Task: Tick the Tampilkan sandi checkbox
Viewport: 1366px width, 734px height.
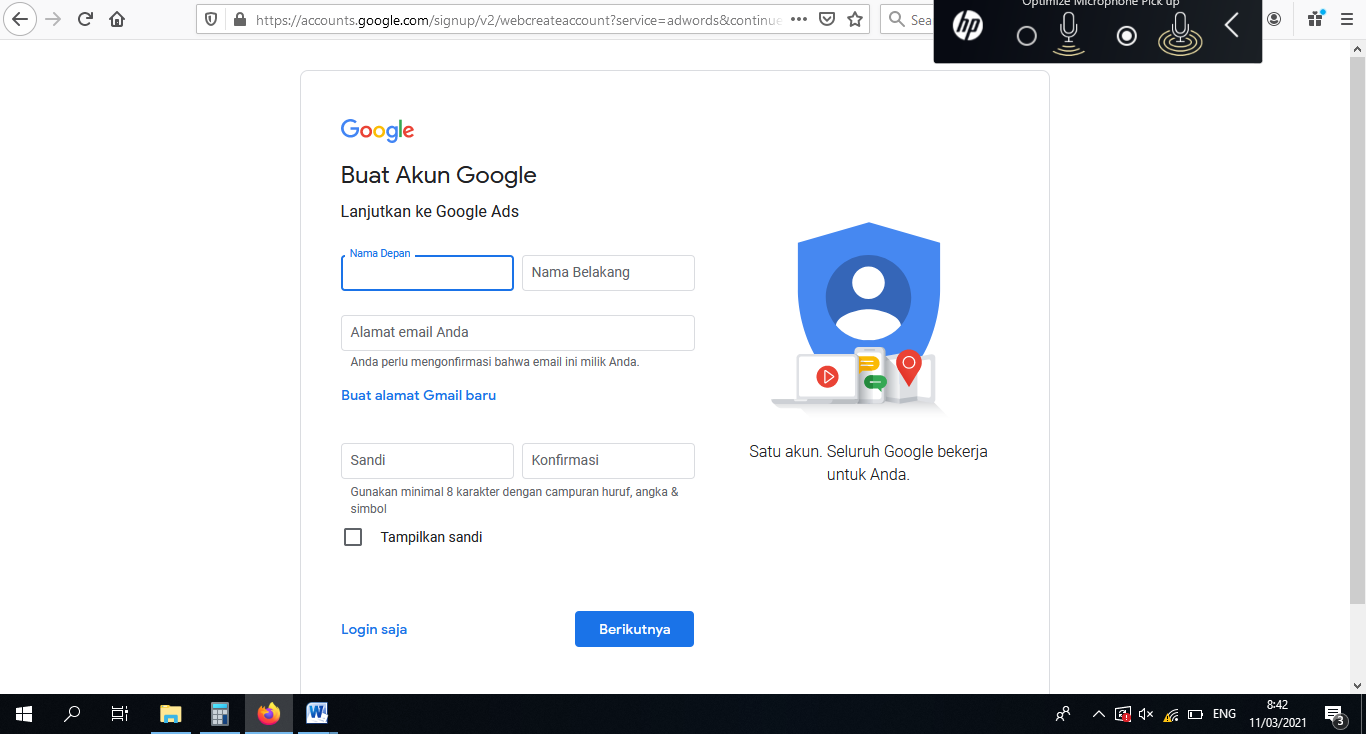Action: 353,537
